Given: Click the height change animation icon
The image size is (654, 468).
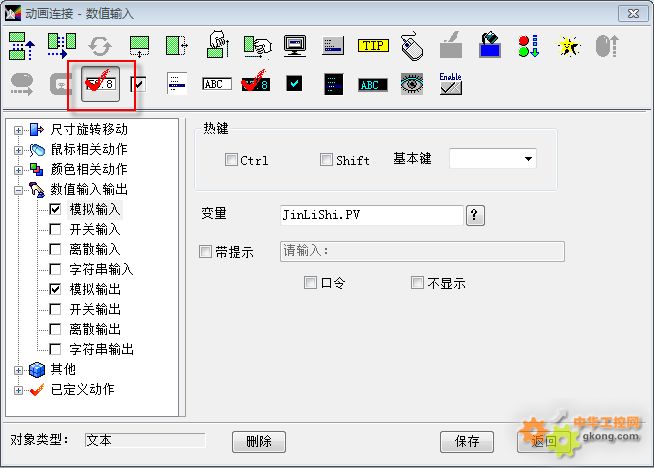Looking at the screenshot, I should (x=139, y=46).
